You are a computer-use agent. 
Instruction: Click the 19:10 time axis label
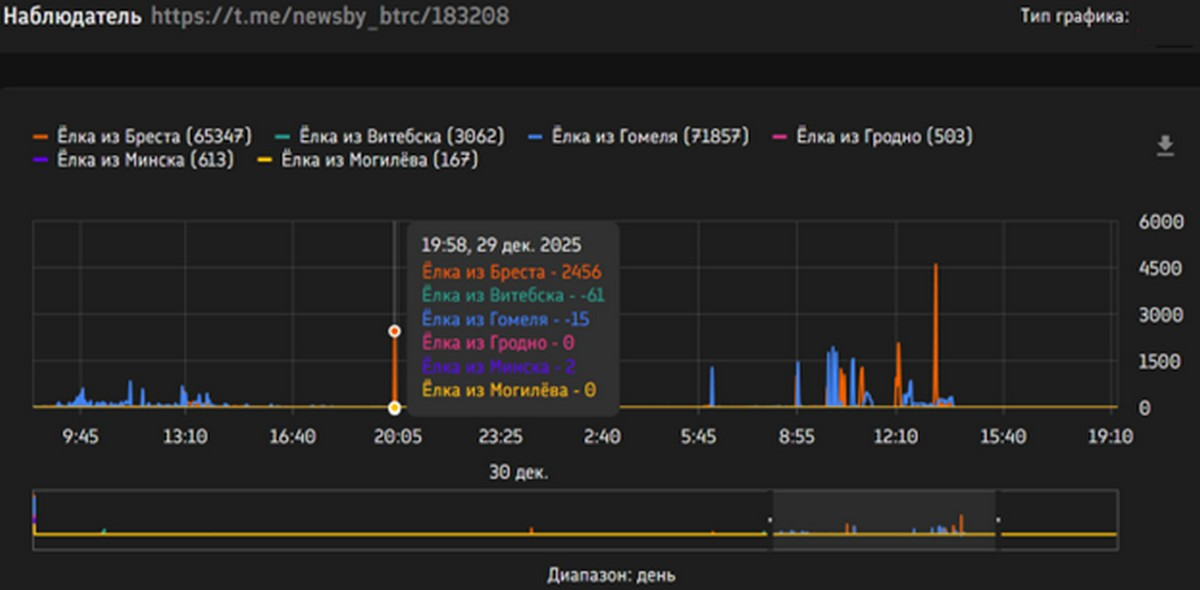[1110, 436]
